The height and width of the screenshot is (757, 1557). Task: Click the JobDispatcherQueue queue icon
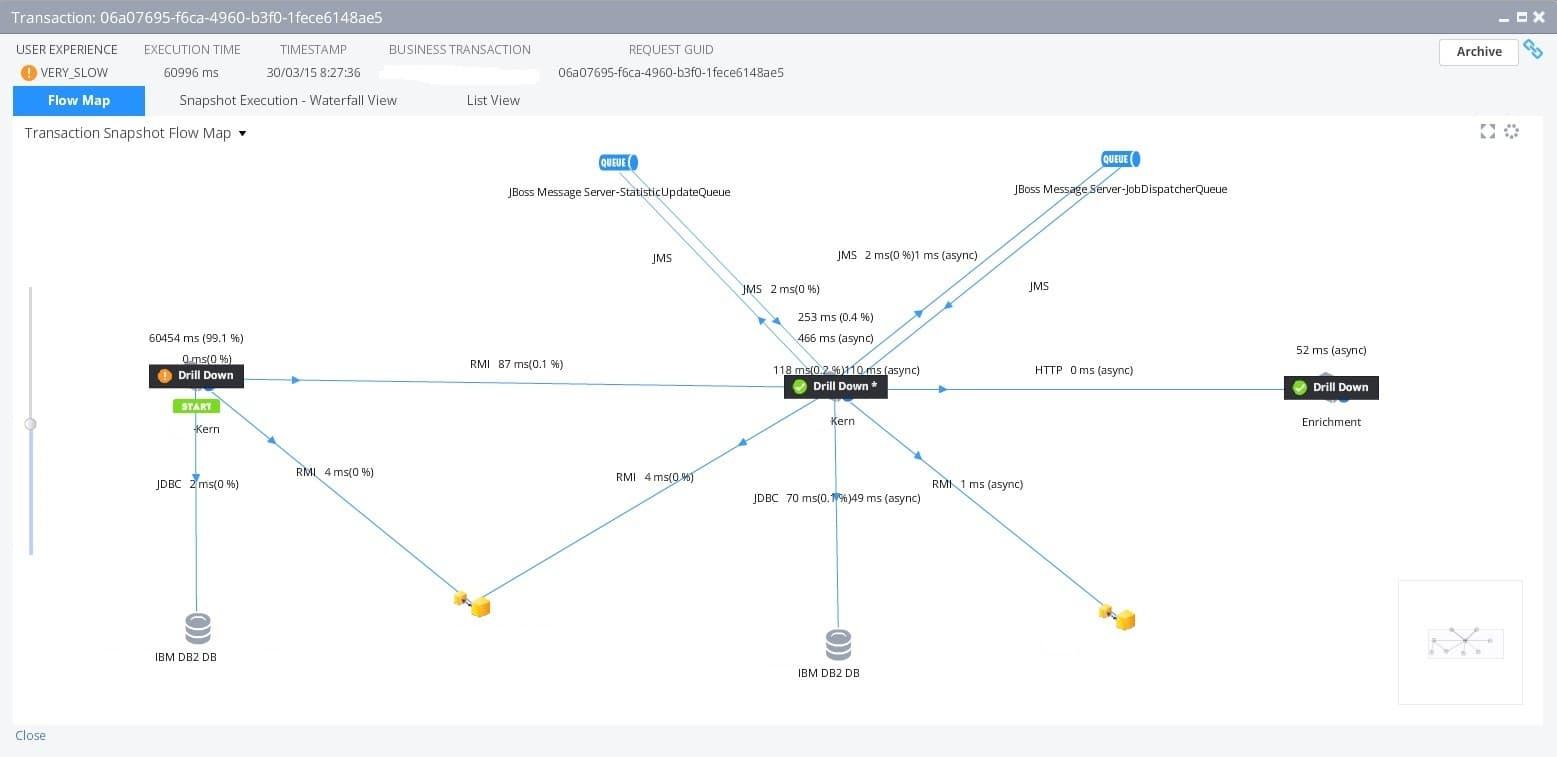[x=1120, y=159]
